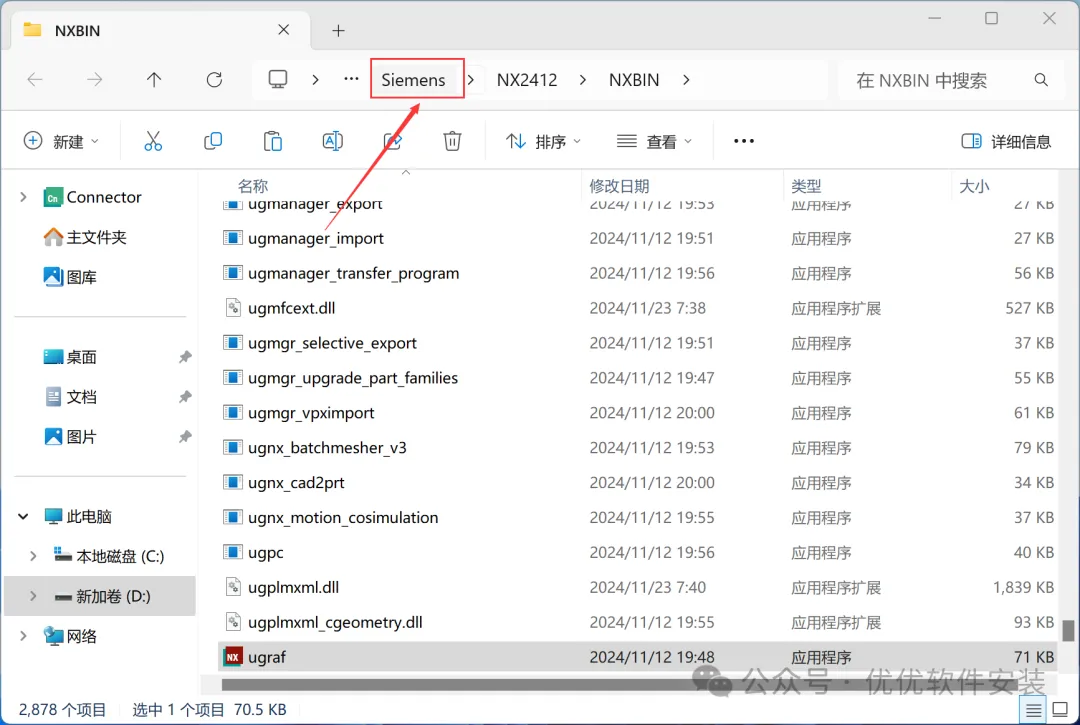Navigate to Siemens breadcrumb folder
This screenshot has width=1080, height=725.
[x=413, y=80]
